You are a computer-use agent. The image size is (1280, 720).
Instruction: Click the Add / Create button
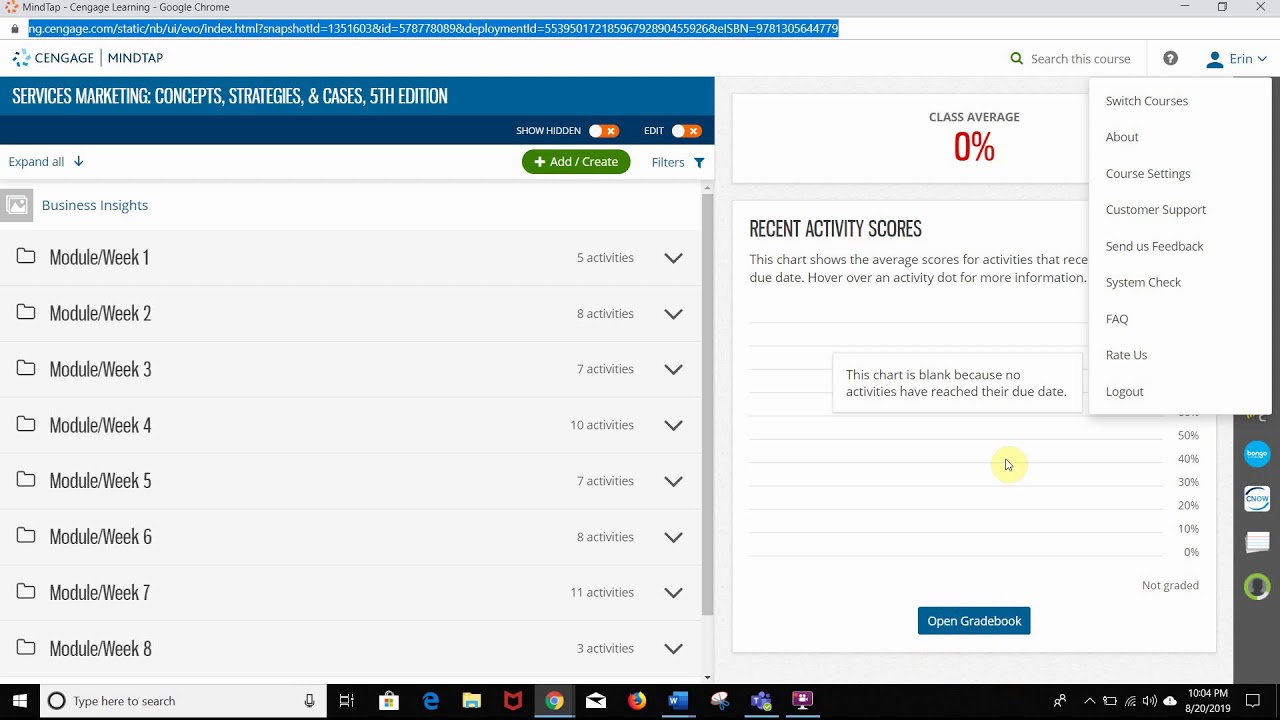(x=576, y=162)
